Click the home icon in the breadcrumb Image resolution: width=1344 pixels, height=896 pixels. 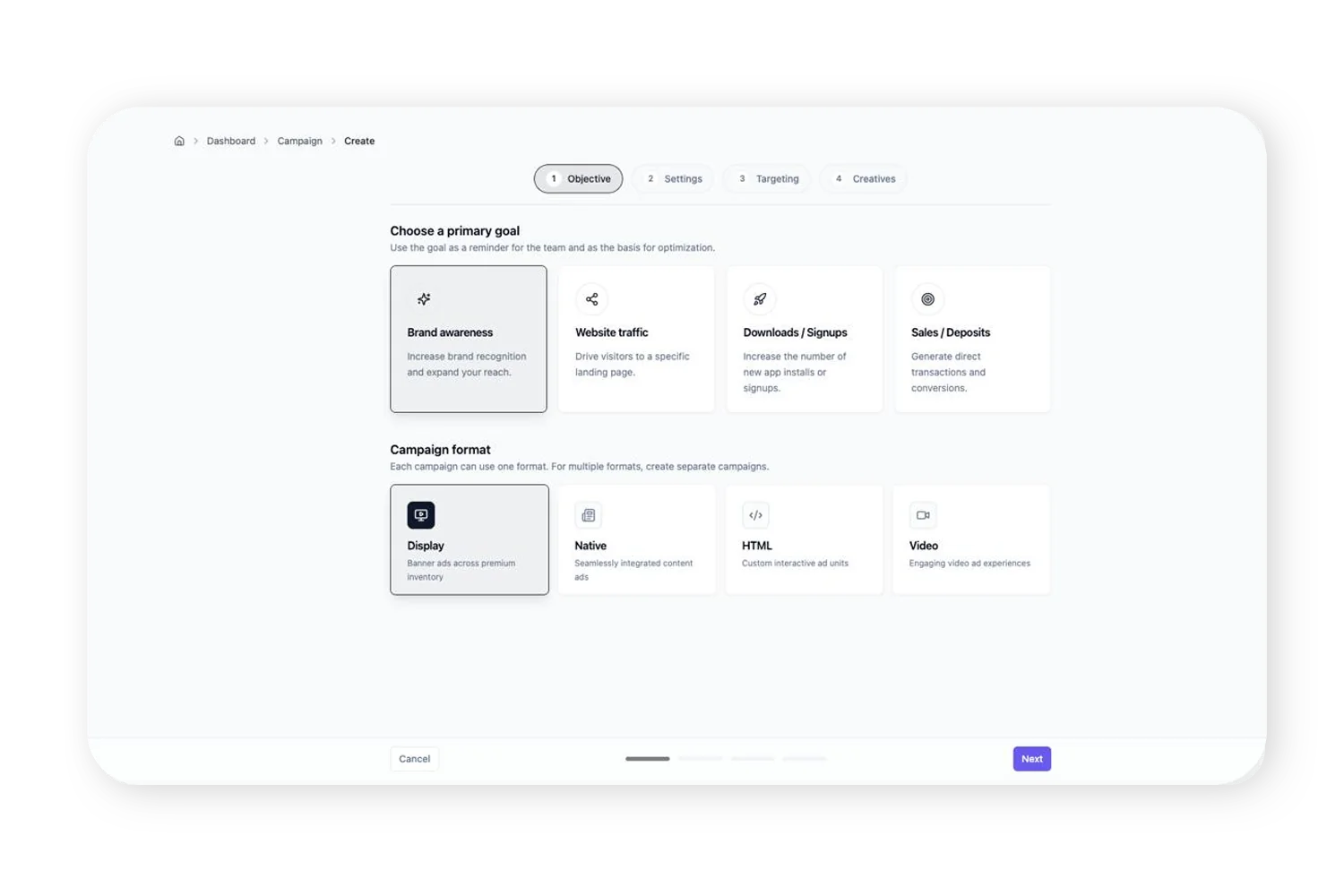point(179,141)
